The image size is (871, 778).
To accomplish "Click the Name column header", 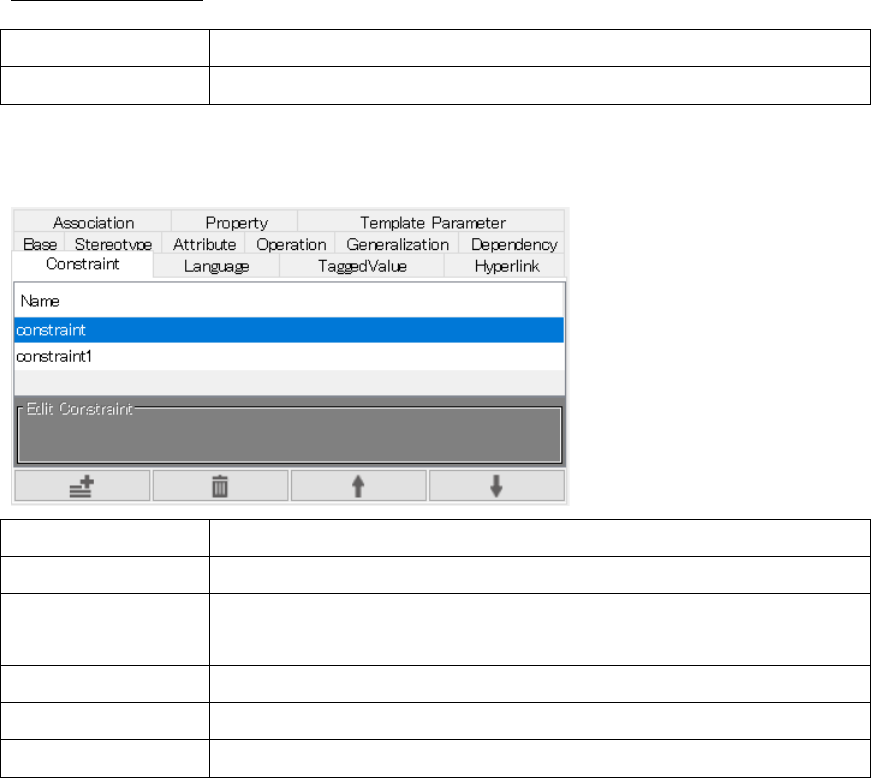I will coord(289,301).
